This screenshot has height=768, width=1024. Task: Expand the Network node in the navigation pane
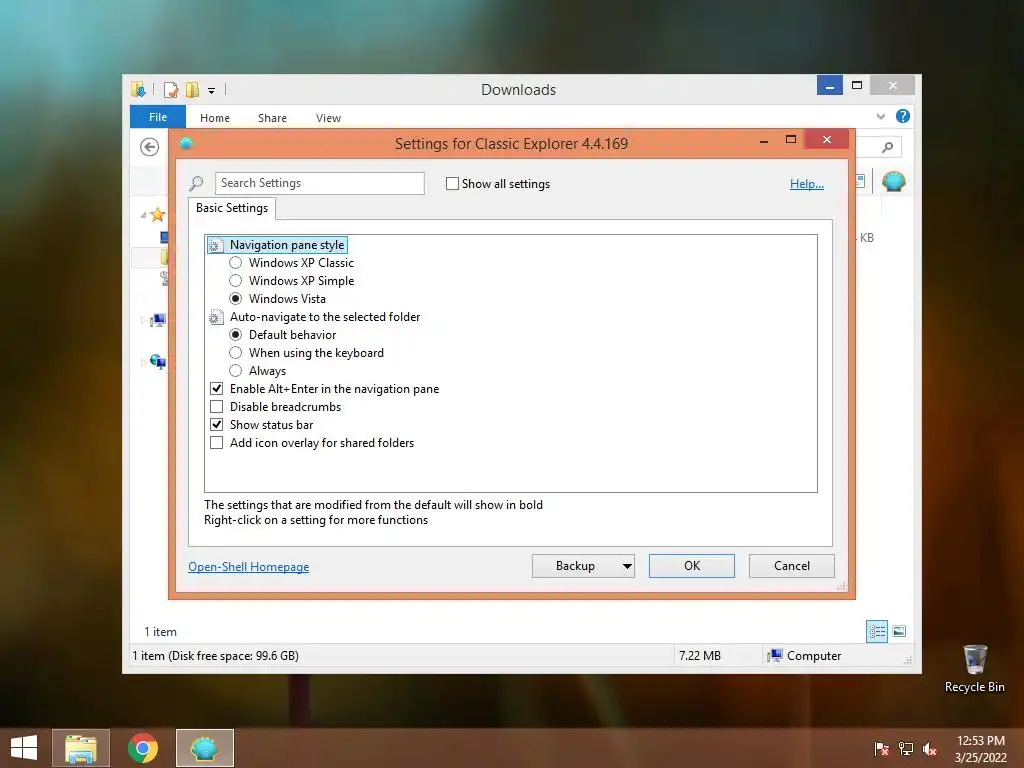click(143, 362)
